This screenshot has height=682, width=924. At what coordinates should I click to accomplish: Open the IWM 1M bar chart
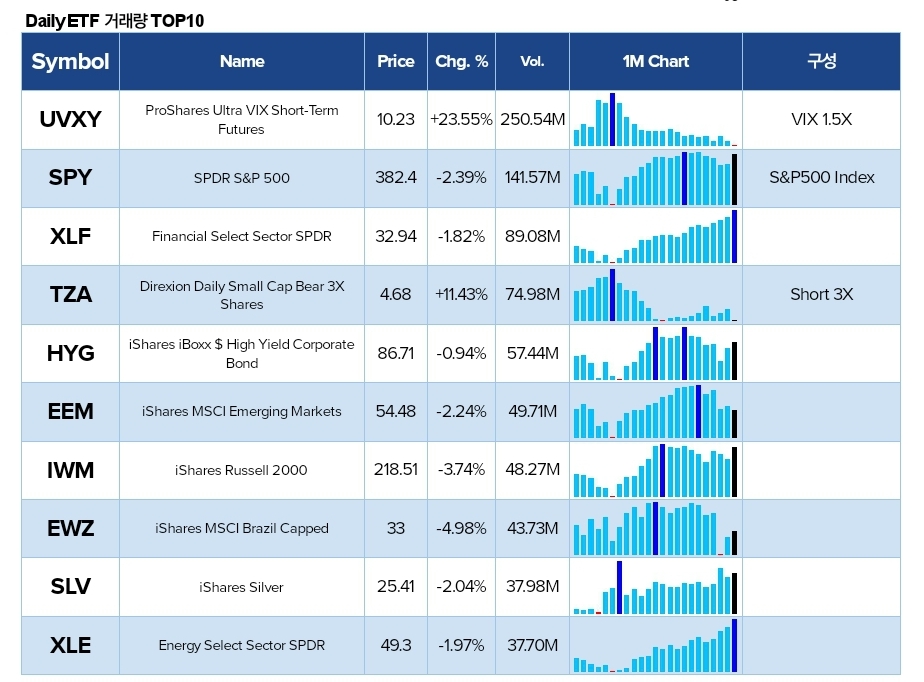point(655,470)
